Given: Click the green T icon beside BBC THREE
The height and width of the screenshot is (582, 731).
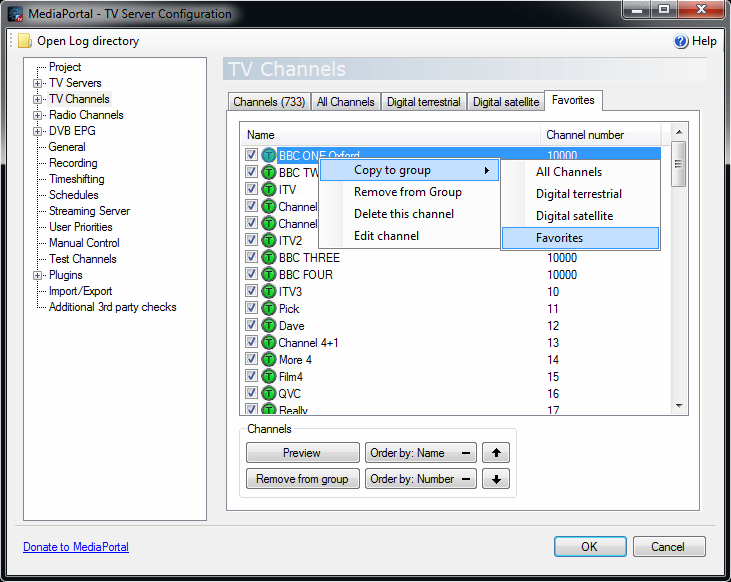Looking at the screenshot, I should click(x=269, y=257).
